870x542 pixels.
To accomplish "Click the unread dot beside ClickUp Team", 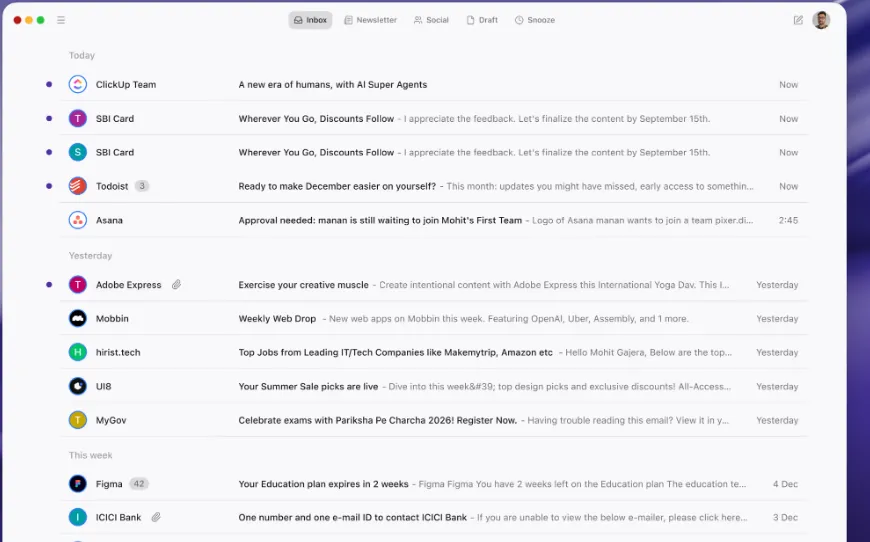I will 49,84.
